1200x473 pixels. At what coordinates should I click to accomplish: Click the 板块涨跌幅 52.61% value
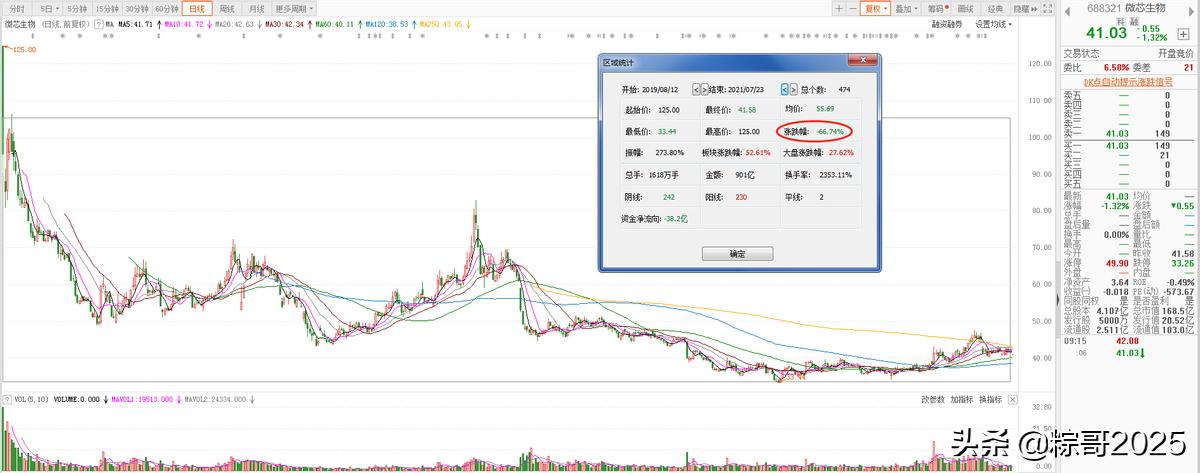point(758,152)
